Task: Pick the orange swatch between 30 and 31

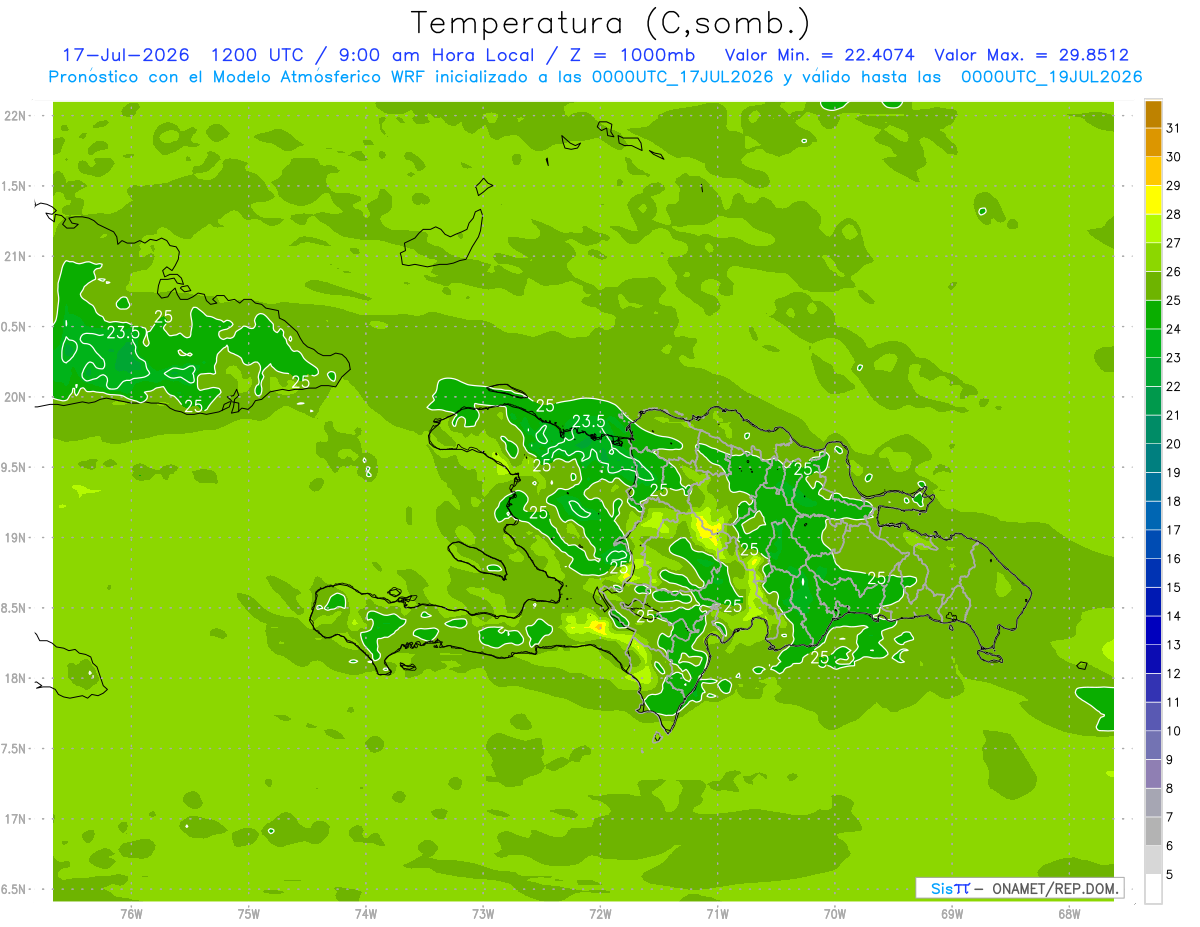Action: (1153, 143)
